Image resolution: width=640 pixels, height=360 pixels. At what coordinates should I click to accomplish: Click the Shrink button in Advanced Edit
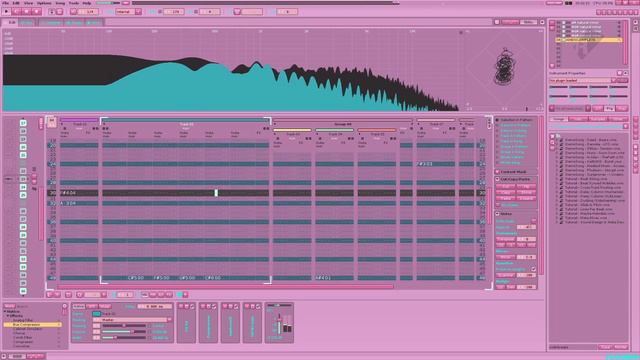(x=526, y=192)
